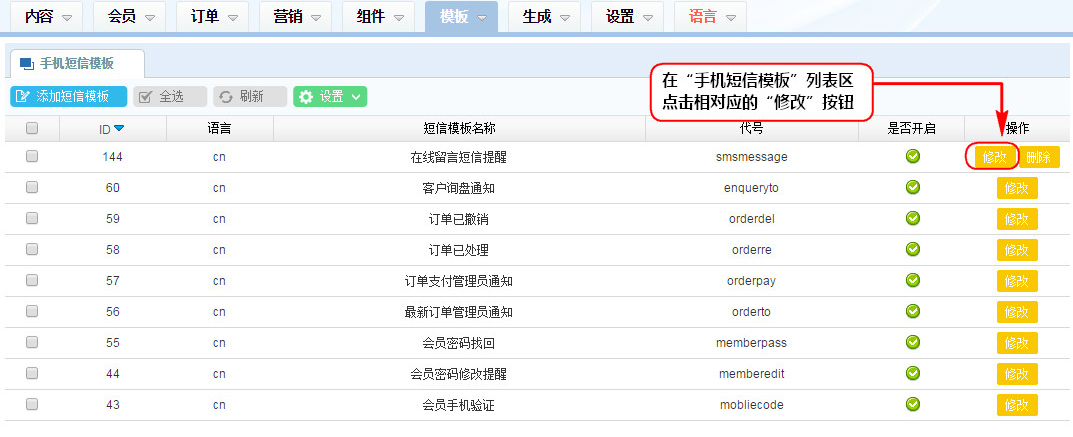Click the green status icon for mobliecode row

912,404
